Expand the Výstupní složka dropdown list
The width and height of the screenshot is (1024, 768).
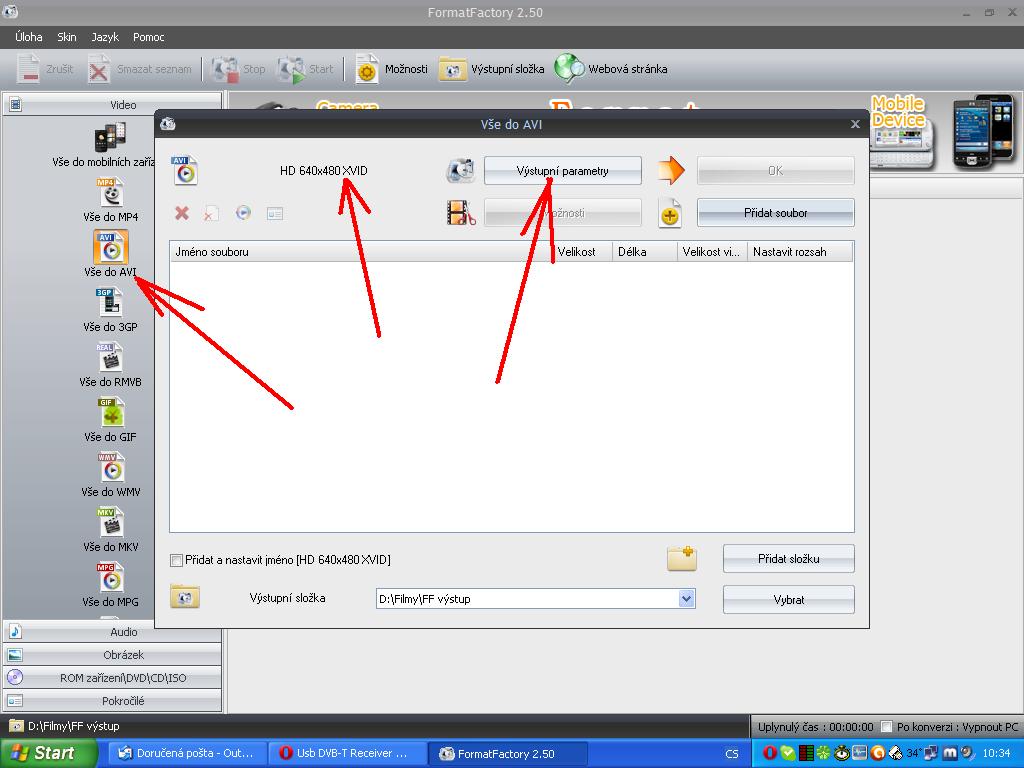pyautogui.click(x=686, y=599)
